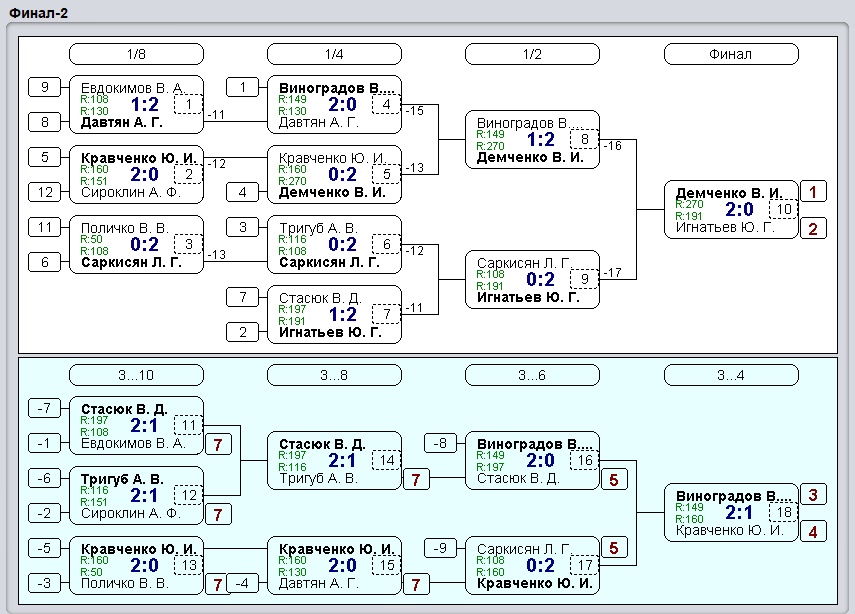Click the Финал round header

731,54
